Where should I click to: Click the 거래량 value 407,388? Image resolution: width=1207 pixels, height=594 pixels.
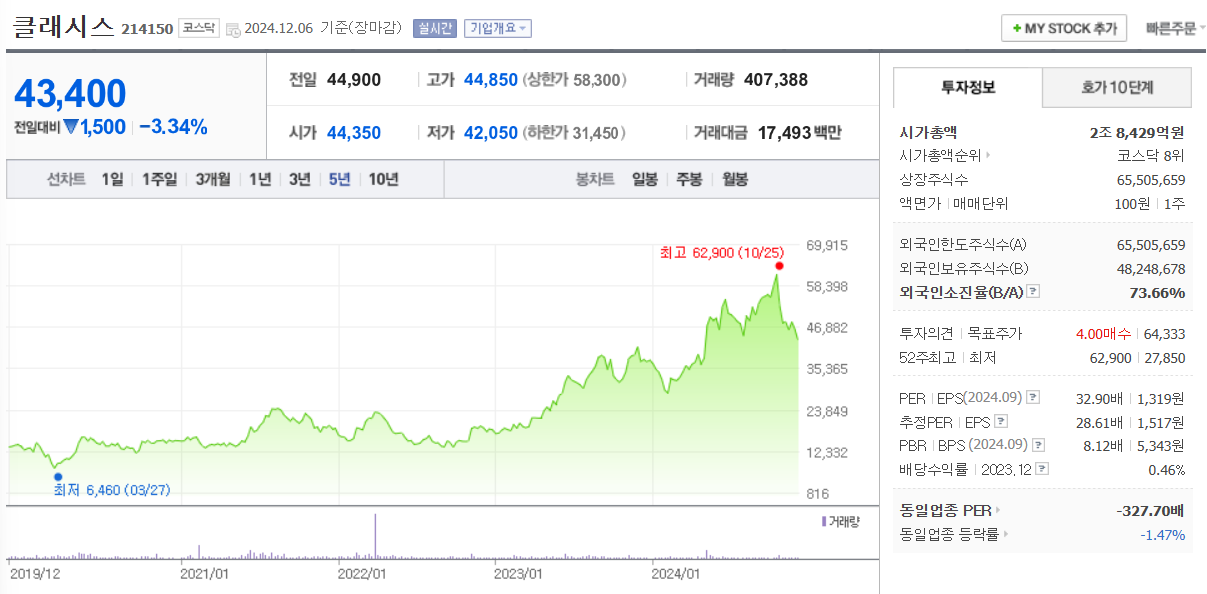tap(776, 79)
